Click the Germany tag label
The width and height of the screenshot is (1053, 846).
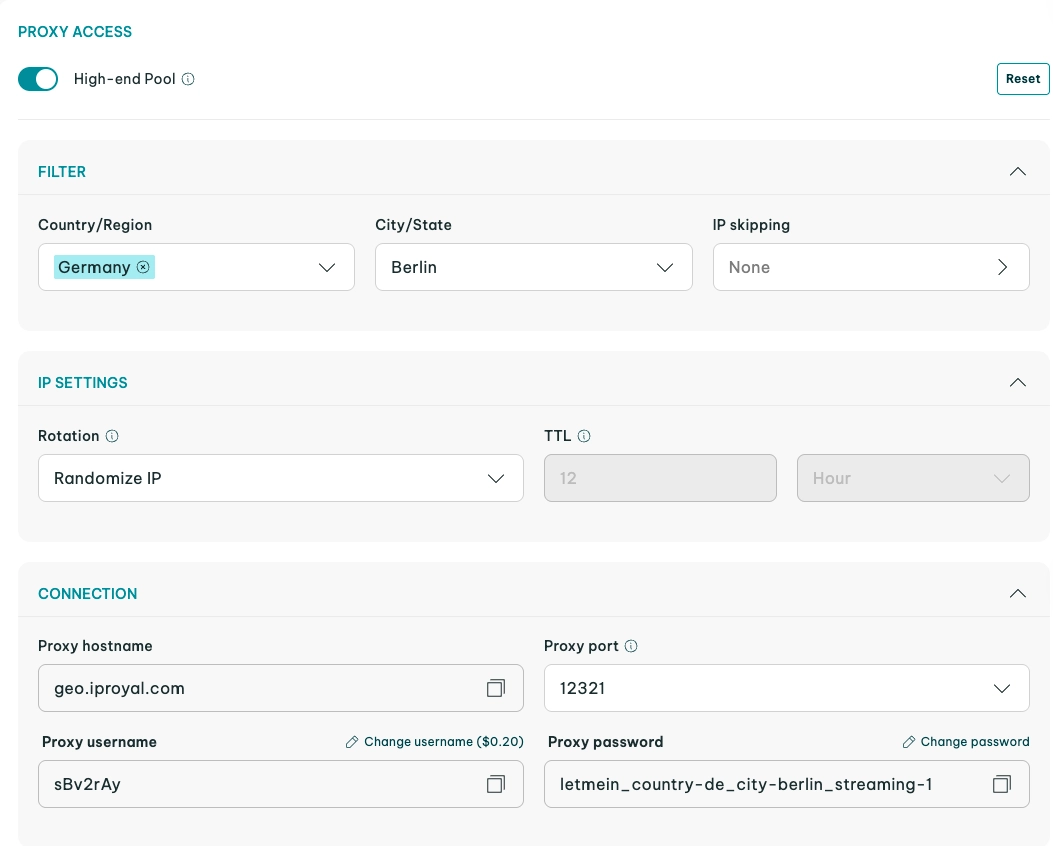(94, 267)
